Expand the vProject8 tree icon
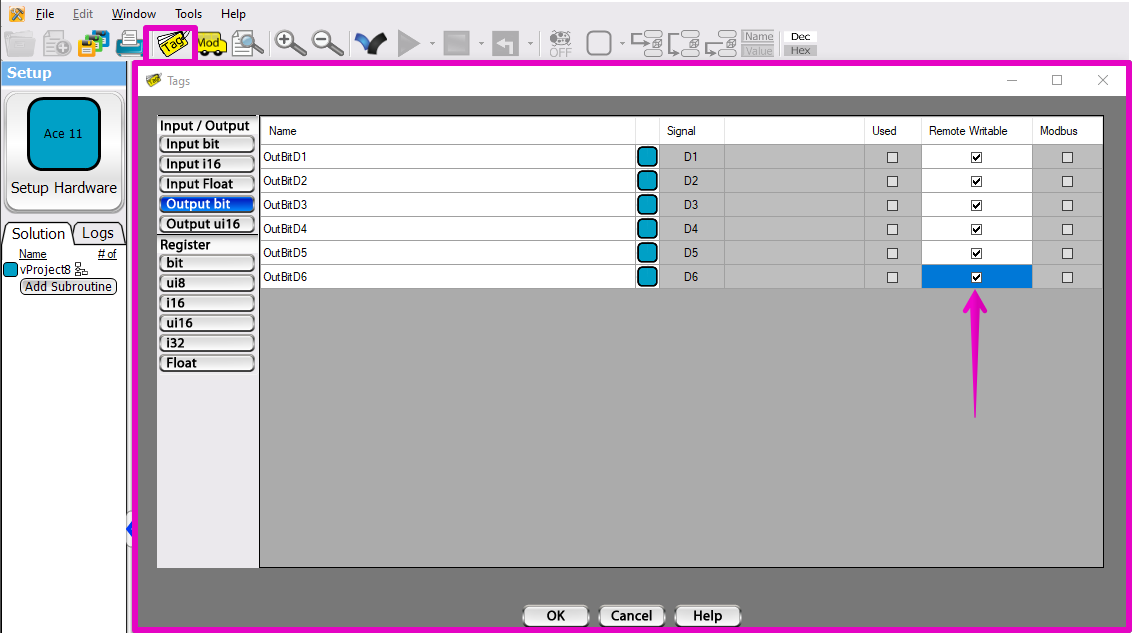The image size is (1137, 636). [82, 270]
